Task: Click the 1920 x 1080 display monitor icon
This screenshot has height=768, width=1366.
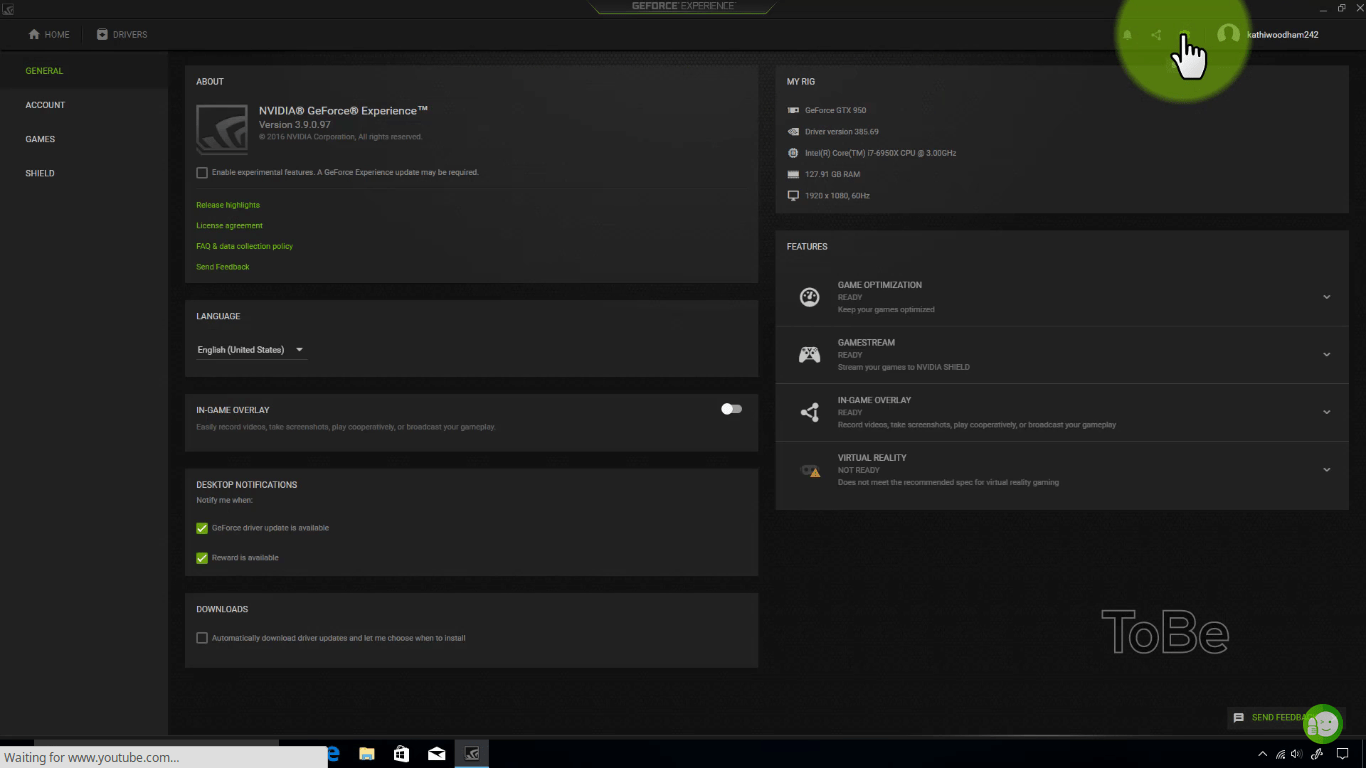Action: [793, 196]
